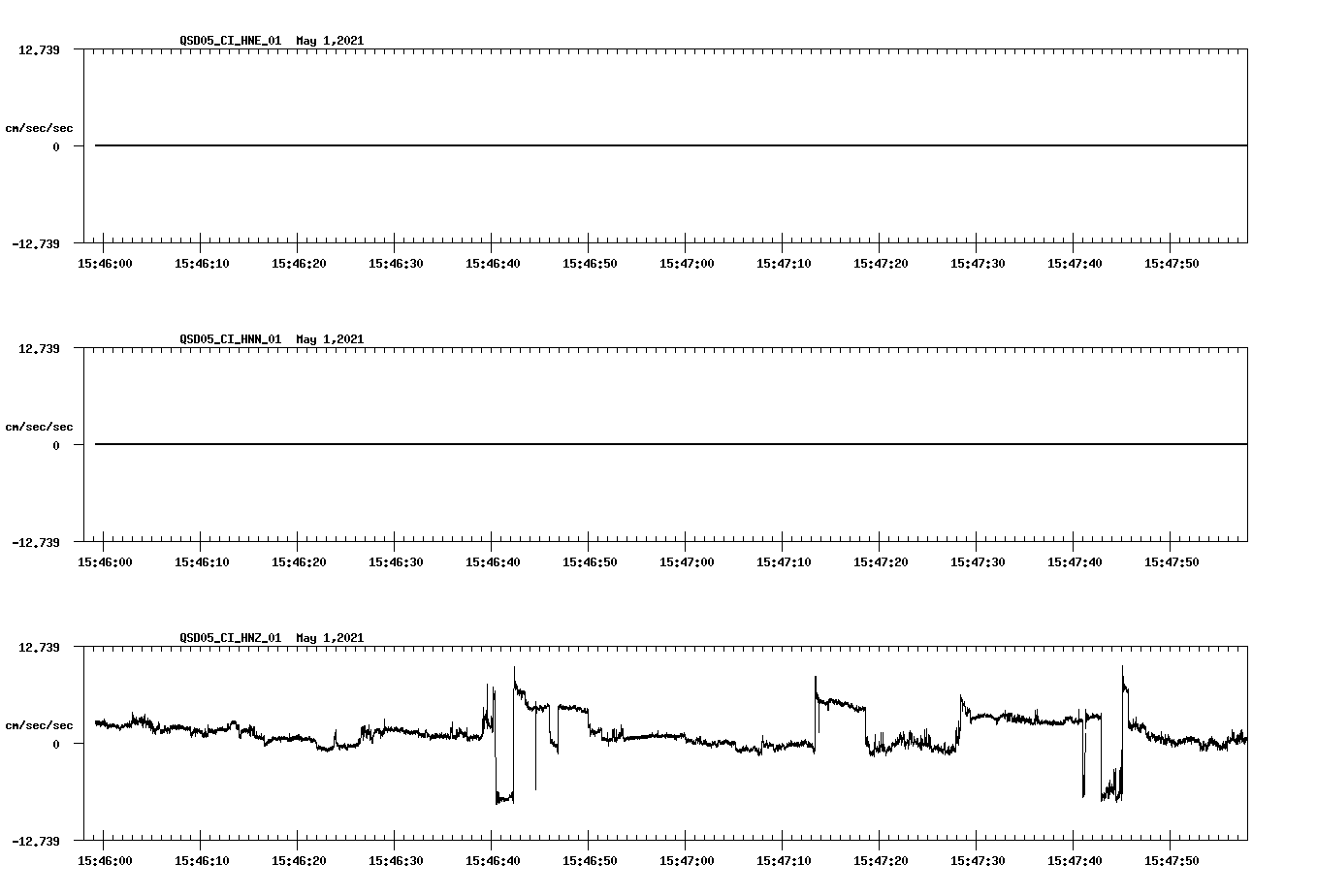Click the -12.739 lower limit of bottom plot
Screen dimensions: 1317x896
tap(36, 843)
